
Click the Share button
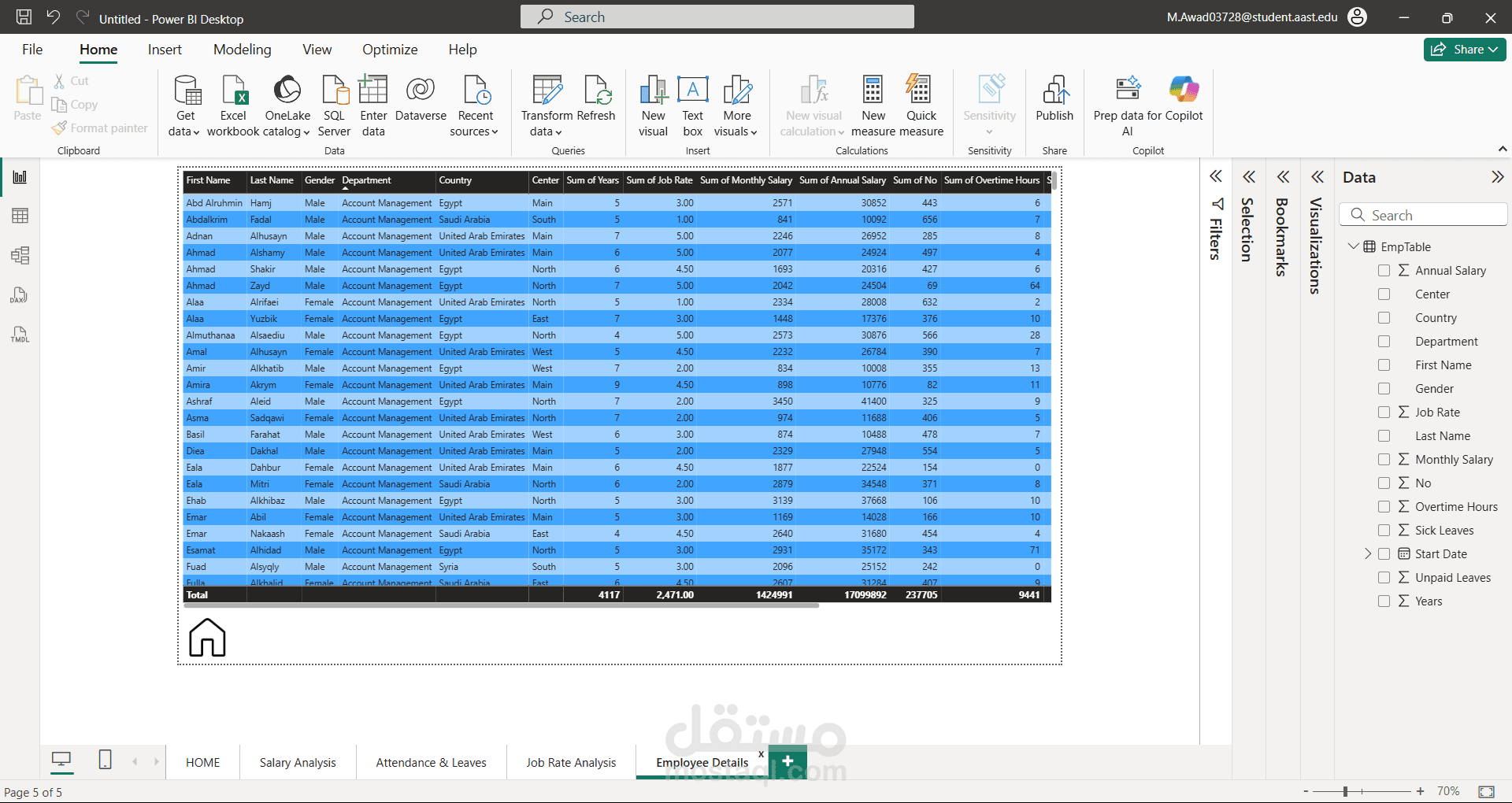[x=1464, y=50]
